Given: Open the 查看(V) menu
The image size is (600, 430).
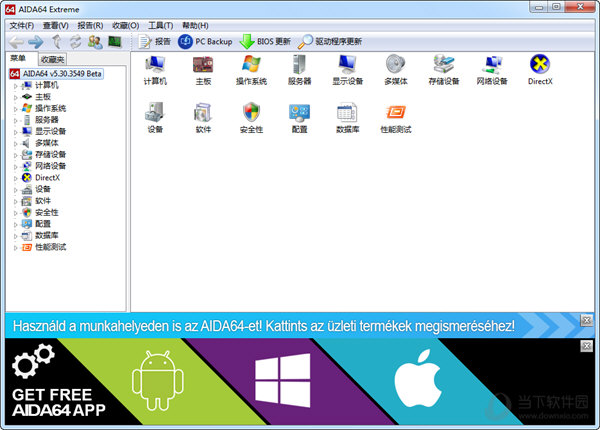Looking at the screenshot, I should click(55, 26).
